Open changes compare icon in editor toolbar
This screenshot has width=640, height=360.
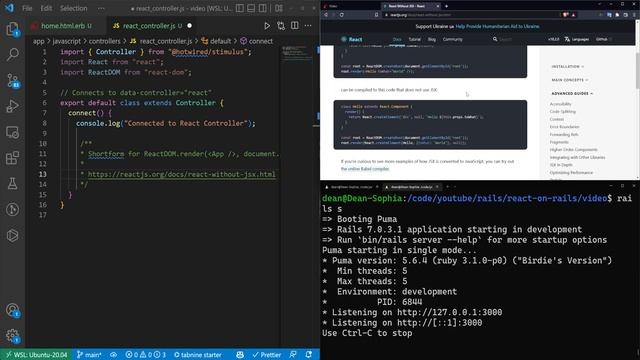click(x=281, y=26)
